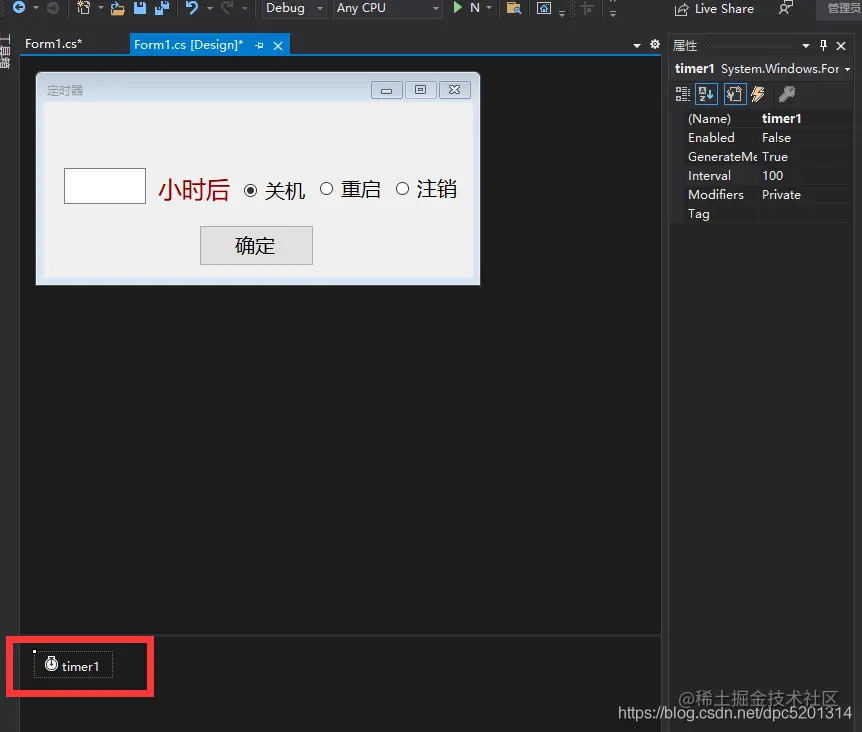
Task: Click the toolbar overflow arrow before Live Share
Action: click(x=613, y=8)
